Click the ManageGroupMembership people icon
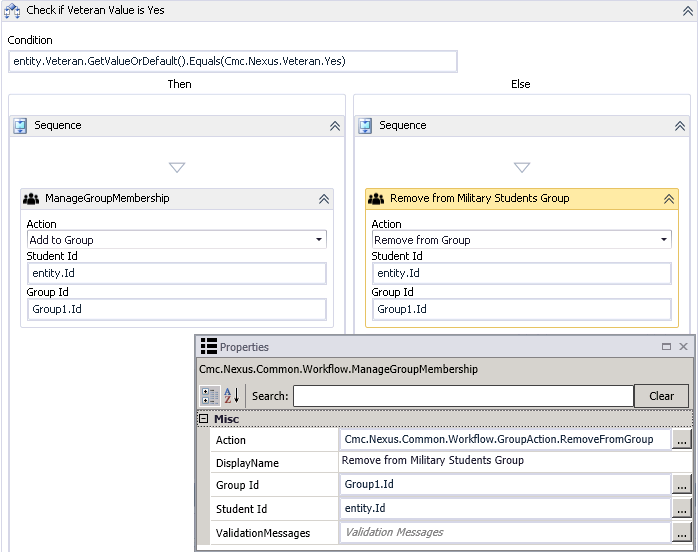This screenshot has height=552, width=698. coord(31,199)
